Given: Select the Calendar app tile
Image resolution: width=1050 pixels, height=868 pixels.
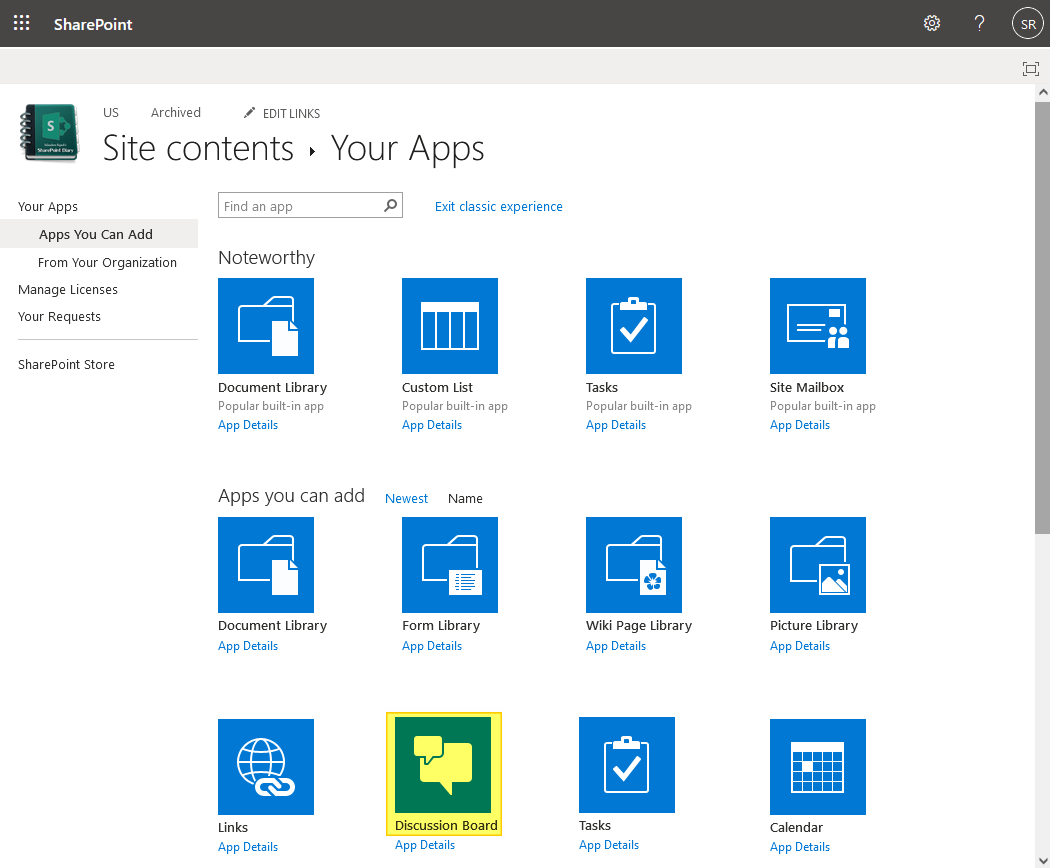Looking at the screenshot, I should pos(817,767).
